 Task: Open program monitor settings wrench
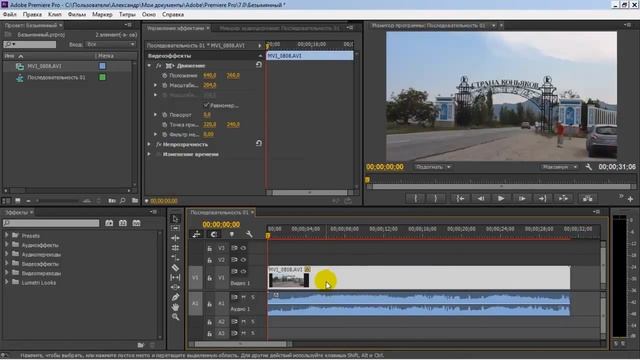click(x=589, y=167)
